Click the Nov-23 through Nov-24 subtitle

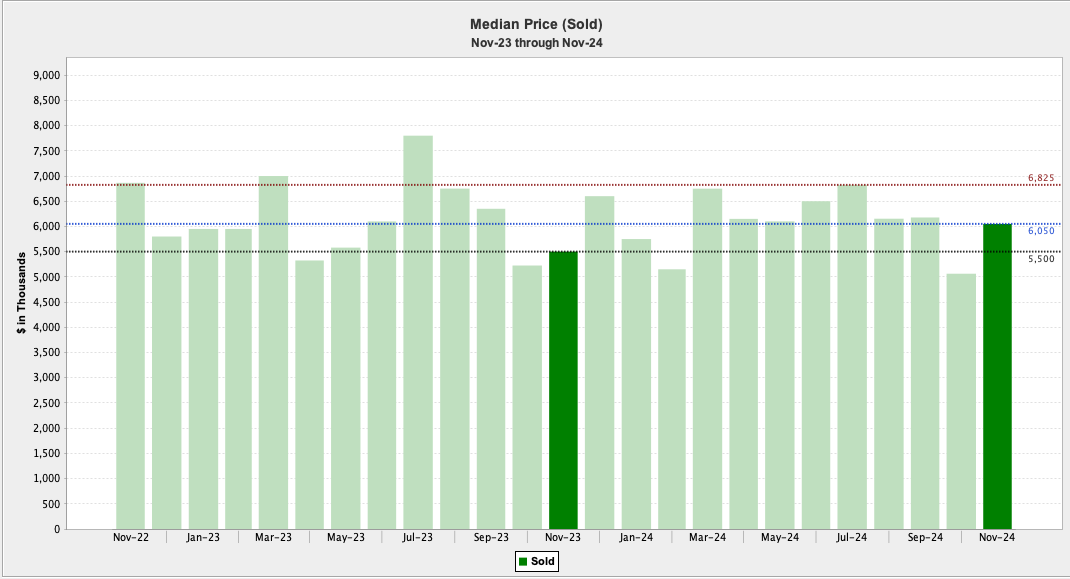coord(536,43)
